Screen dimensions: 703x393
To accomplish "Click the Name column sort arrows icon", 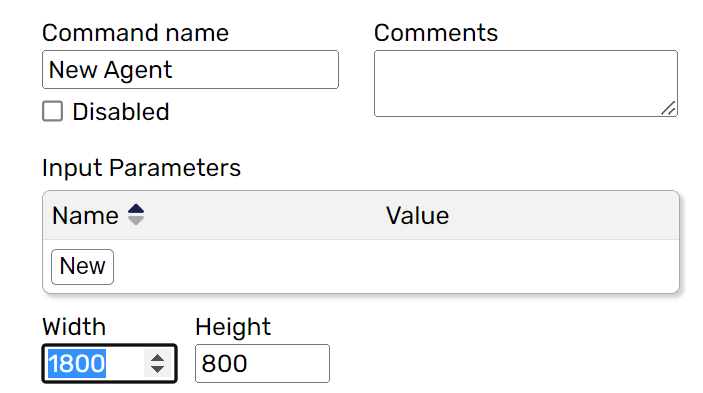I will pyautogui.click(x=136, y=215).
